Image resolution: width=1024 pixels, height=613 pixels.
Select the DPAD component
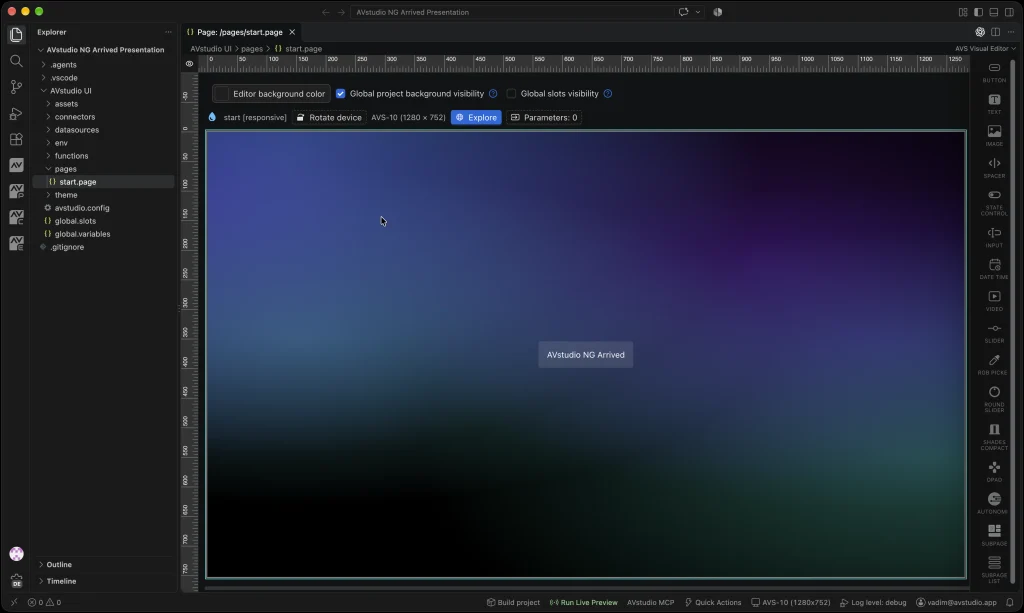point(994,471)
